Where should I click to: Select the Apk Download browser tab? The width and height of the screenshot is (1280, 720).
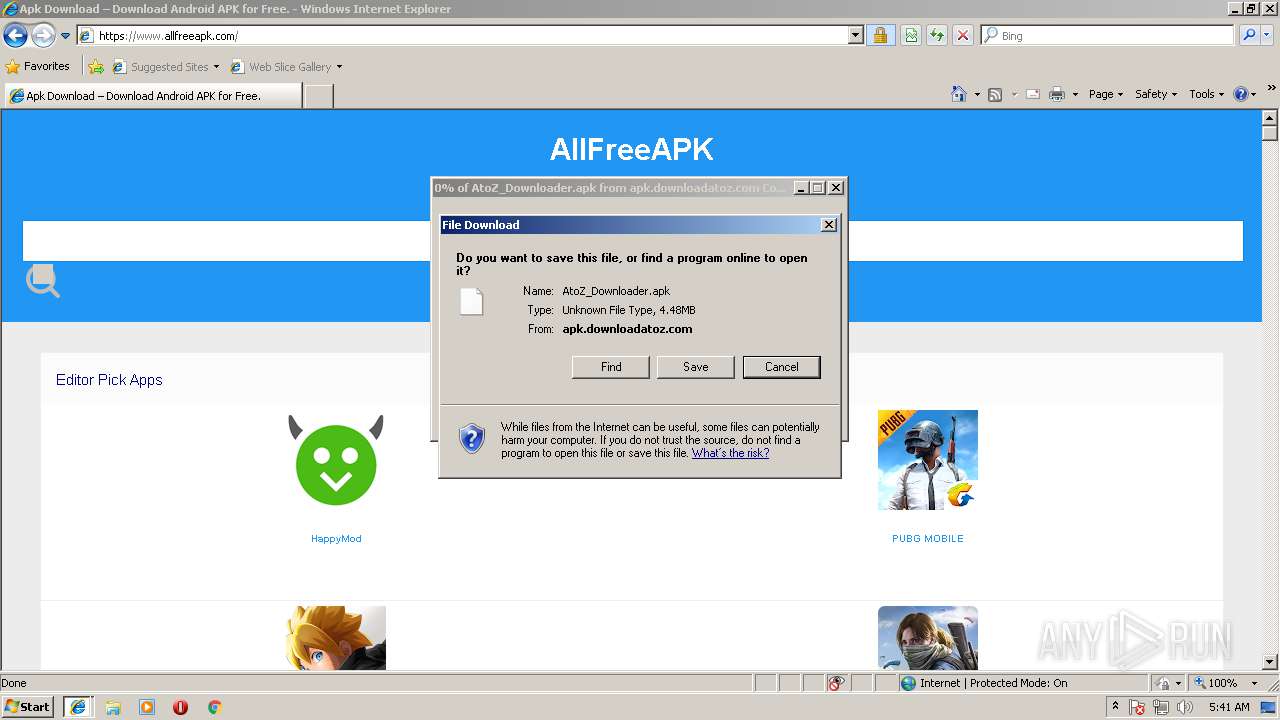(x=153, y=96)
